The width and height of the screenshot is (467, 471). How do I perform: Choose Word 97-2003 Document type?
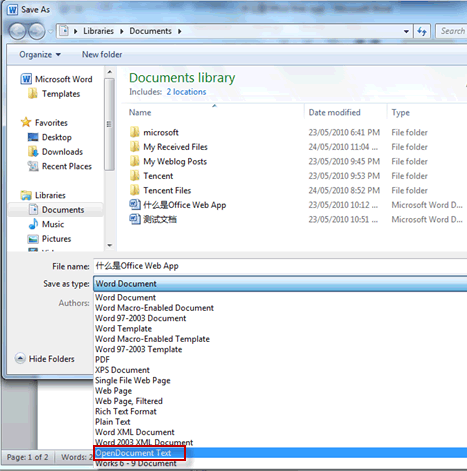click(x=140, y=318)
